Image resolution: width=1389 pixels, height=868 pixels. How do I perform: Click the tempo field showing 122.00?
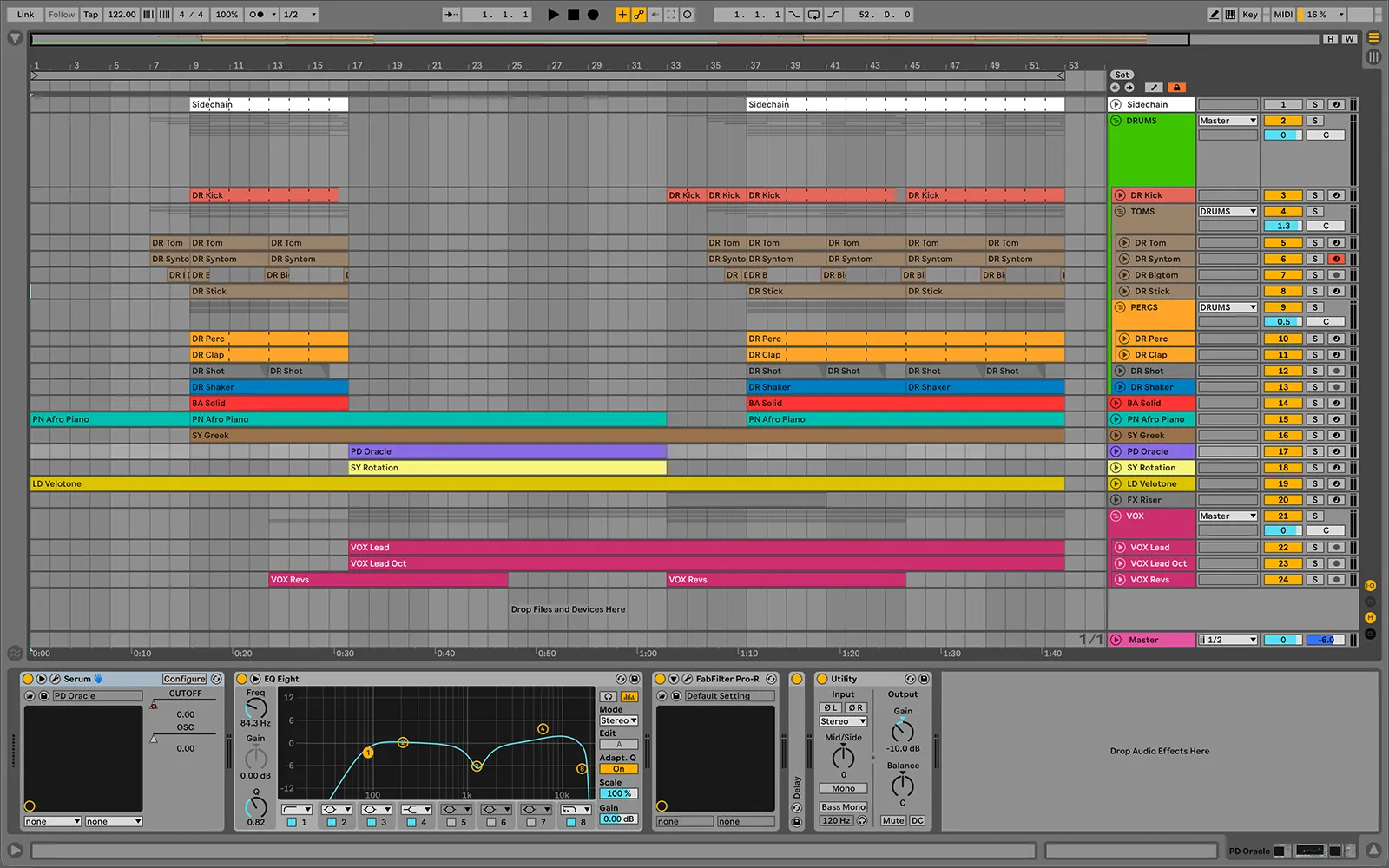(x=122, y=14)
